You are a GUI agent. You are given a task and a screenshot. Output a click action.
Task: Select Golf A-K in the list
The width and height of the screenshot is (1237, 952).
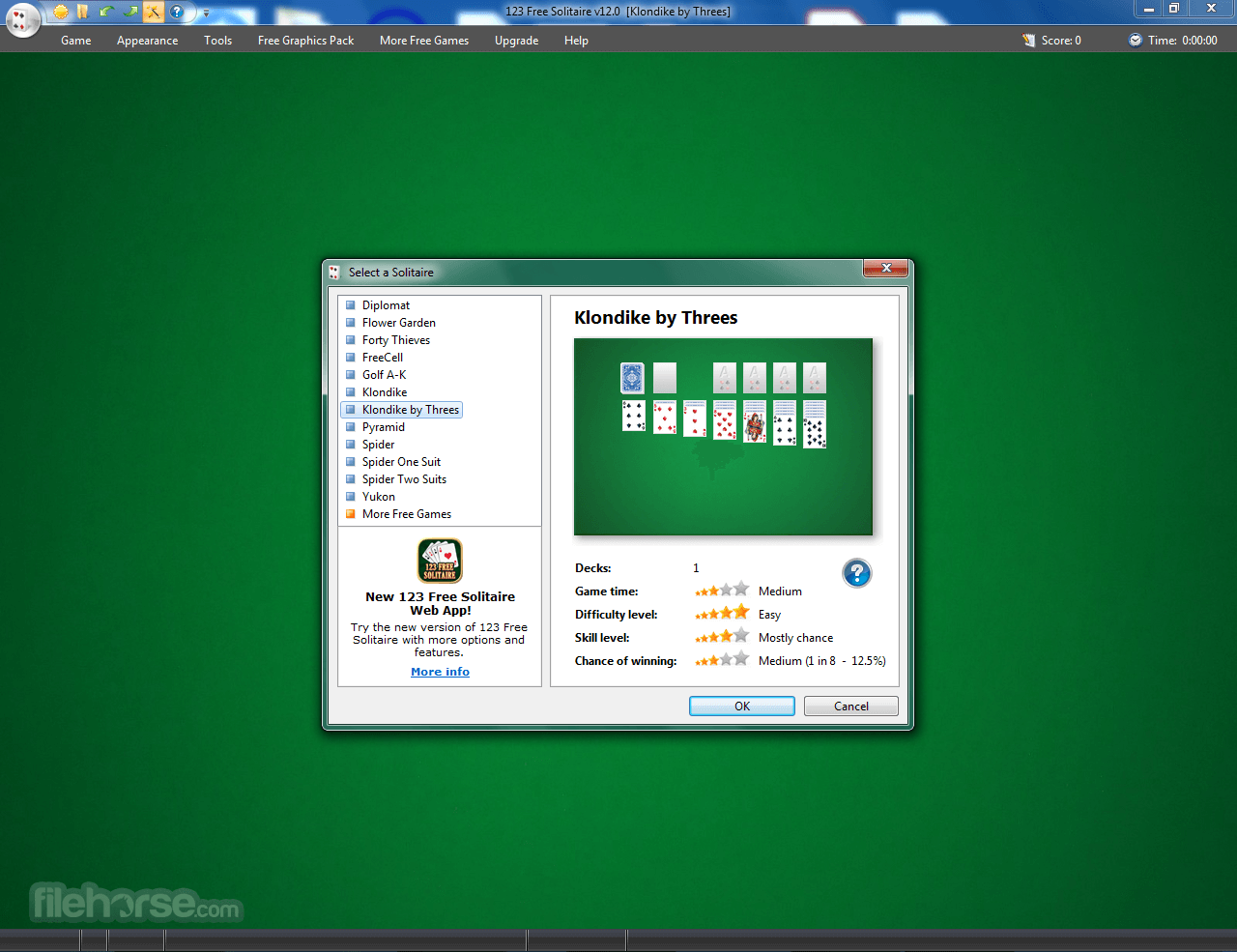[384, 375]
